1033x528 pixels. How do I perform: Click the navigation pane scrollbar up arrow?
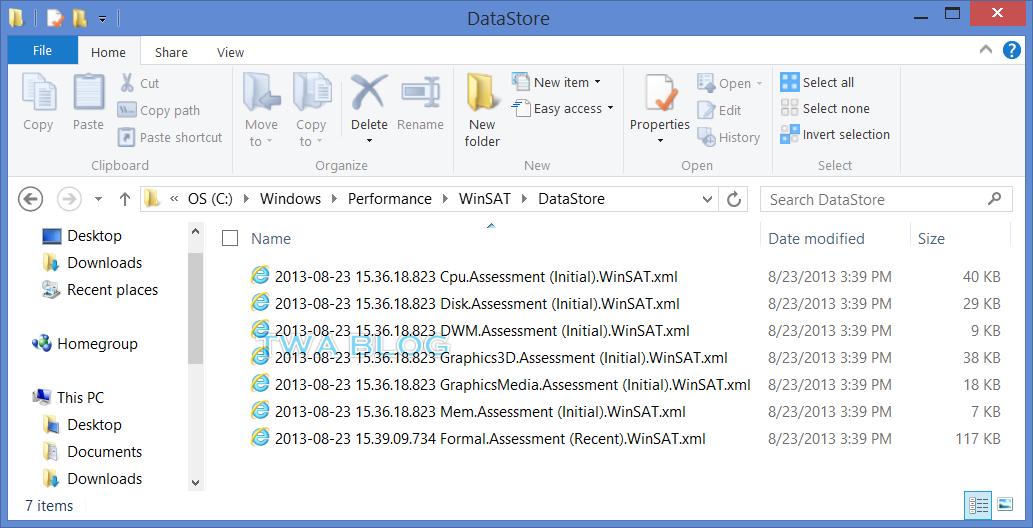[196, 231]
